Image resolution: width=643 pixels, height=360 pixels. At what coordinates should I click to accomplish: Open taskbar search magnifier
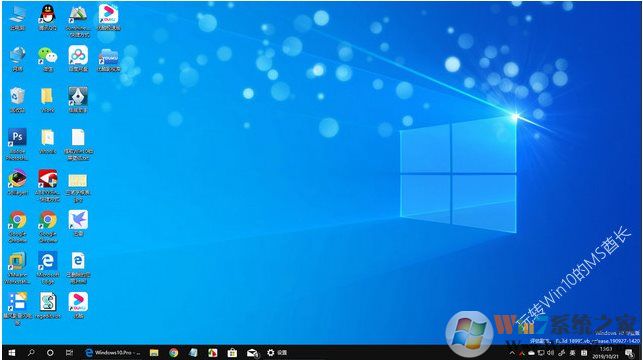[x=31, y=353]
